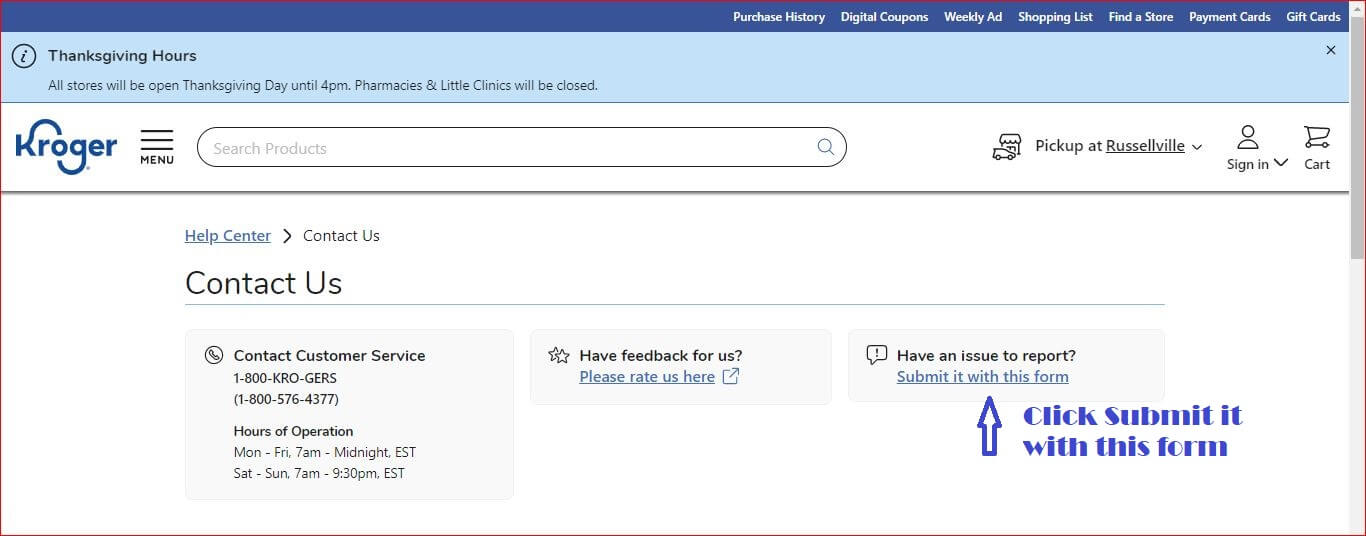Image resolution: width=1366 pixels, height=536 pixels.
Task: Click the Kroger logo
Action: [66, 147]
